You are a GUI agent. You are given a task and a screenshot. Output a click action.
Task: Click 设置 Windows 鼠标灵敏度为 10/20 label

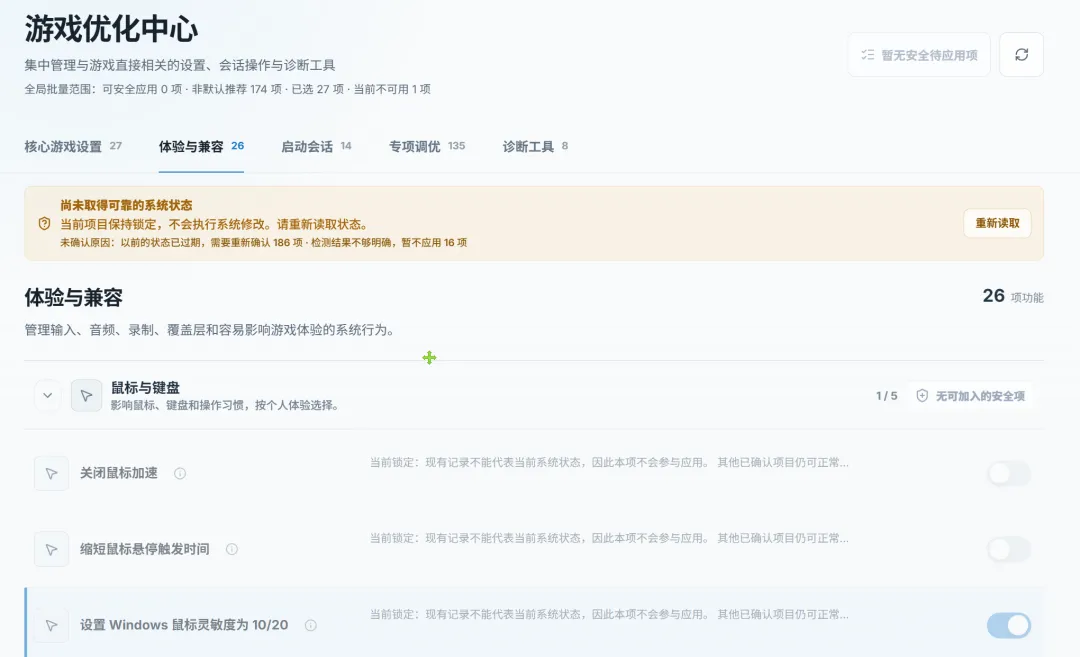pyautogui.click(x=184, y=625)
